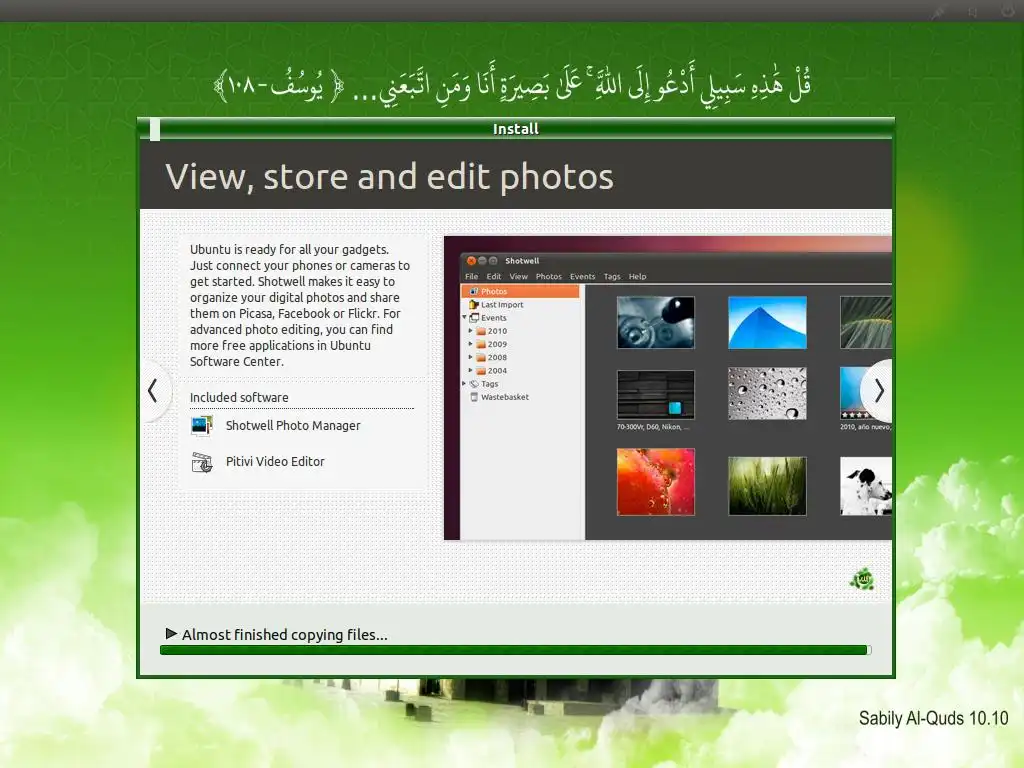The image size is (1024, 768).
Task: Expand the installation details triangle
Action: [171, 633]
